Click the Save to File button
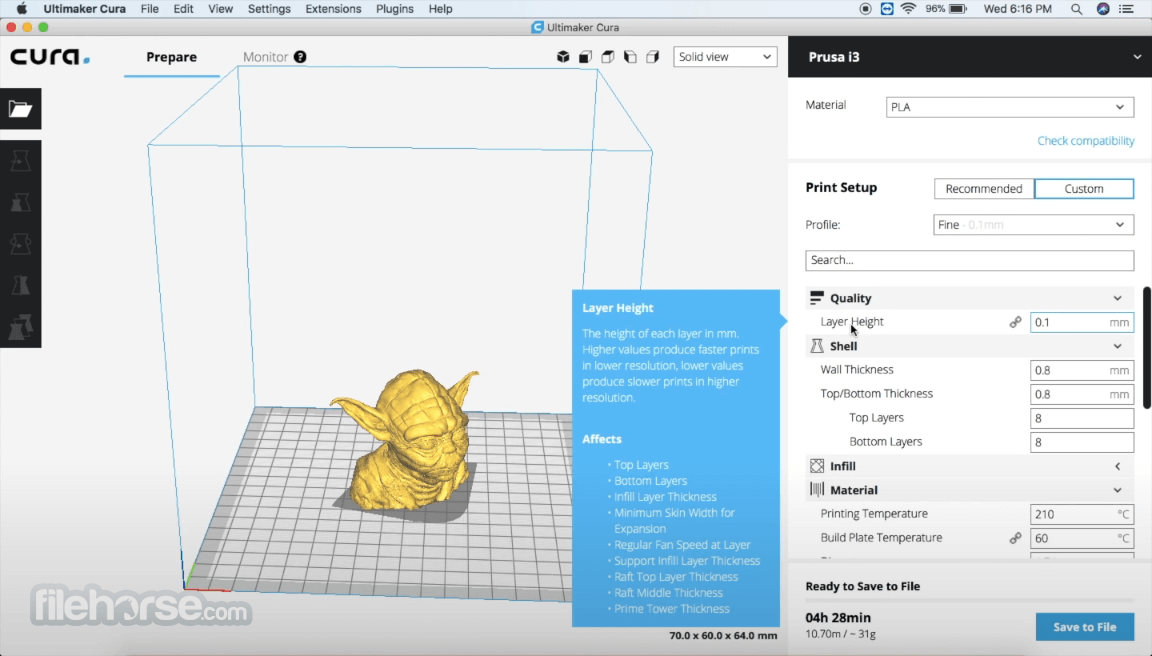 pos(1084,627)
